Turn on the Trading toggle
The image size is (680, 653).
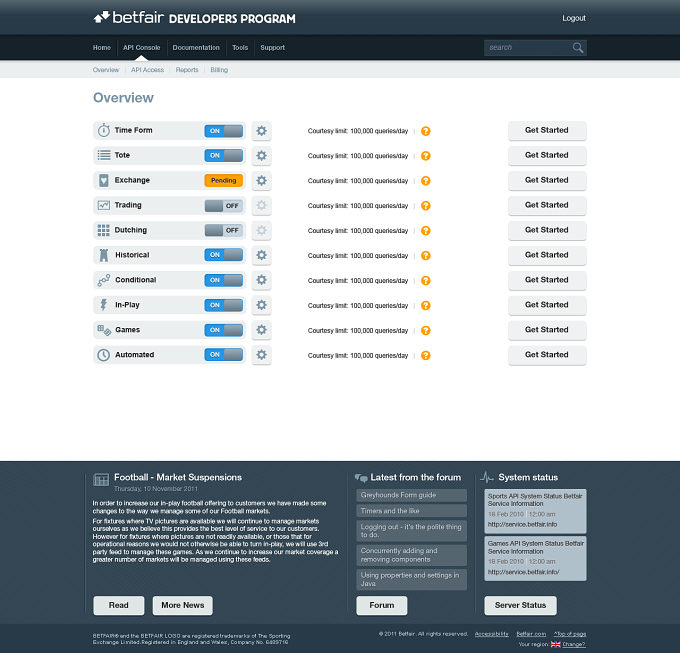(223, 206)
